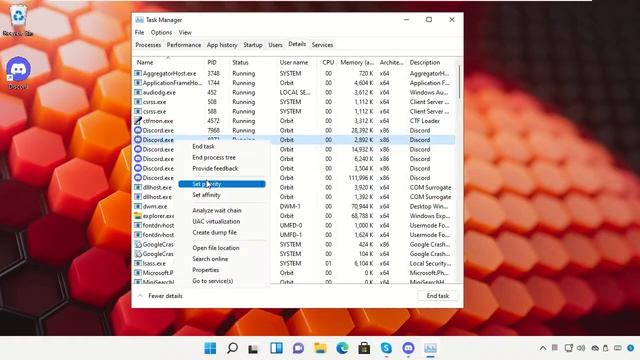Expand Set priority submenu

coord(222,184)
